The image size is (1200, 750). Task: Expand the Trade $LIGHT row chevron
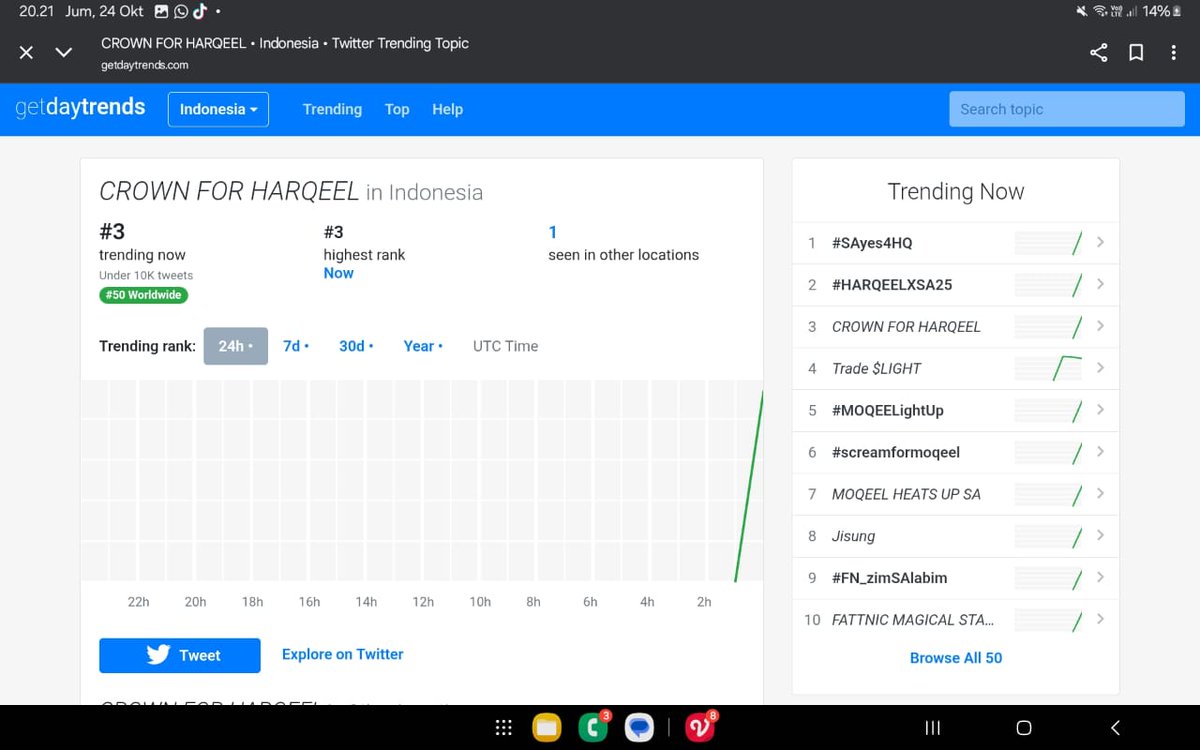pos(1100,368)
